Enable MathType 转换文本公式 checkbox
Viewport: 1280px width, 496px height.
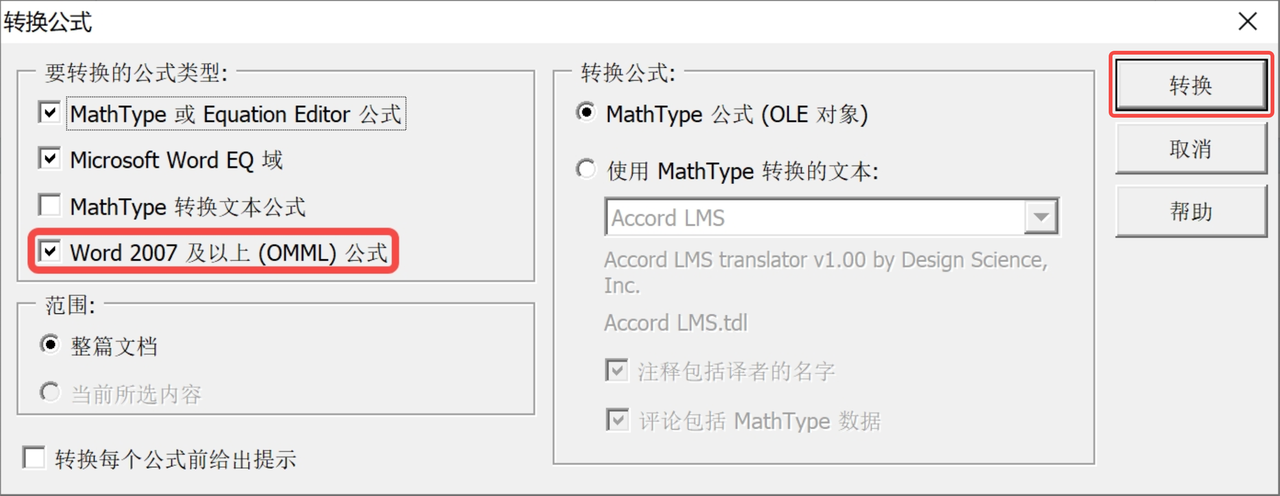coord(49,206)
